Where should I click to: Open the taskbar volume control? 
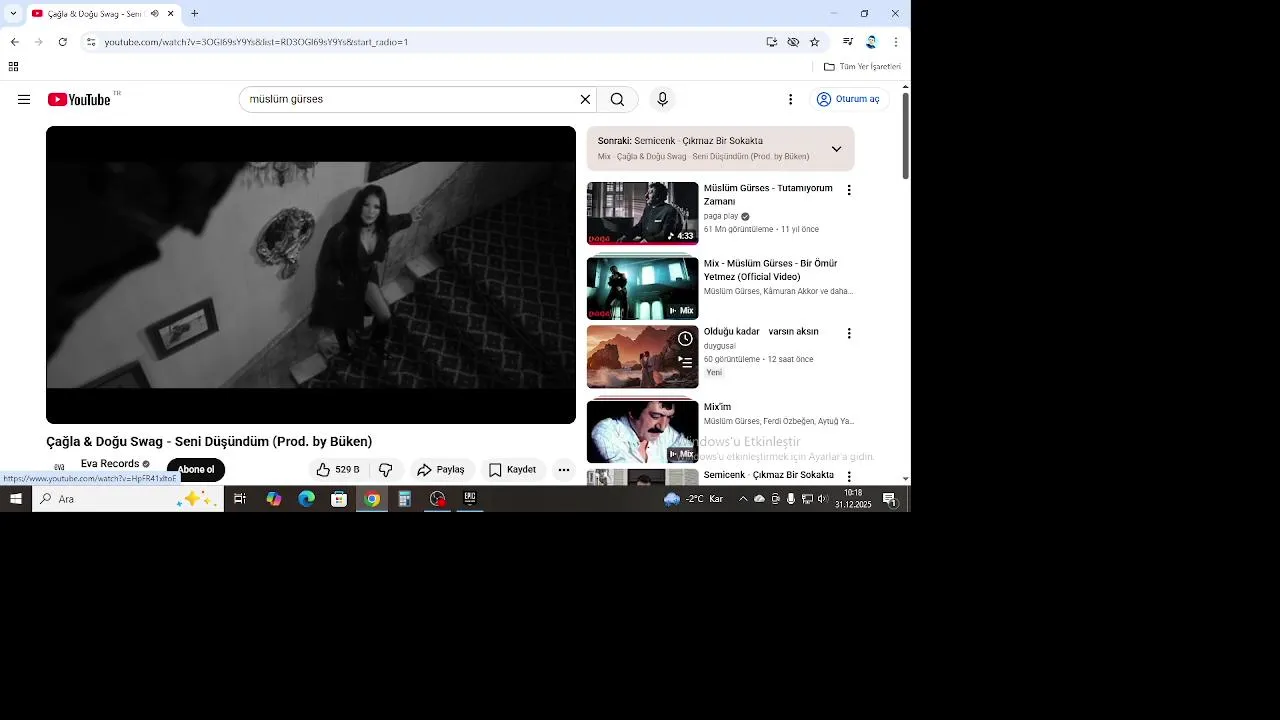823,499
